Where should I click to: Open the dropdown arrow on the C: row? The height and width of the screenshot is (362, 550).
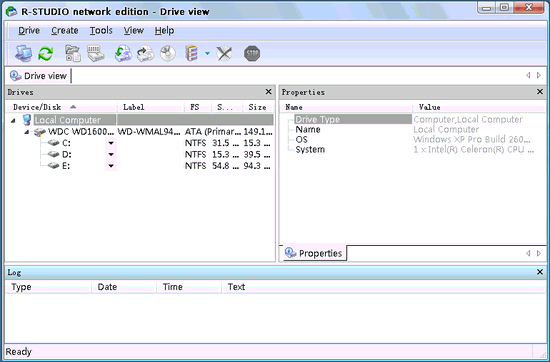tap(111, 143)
